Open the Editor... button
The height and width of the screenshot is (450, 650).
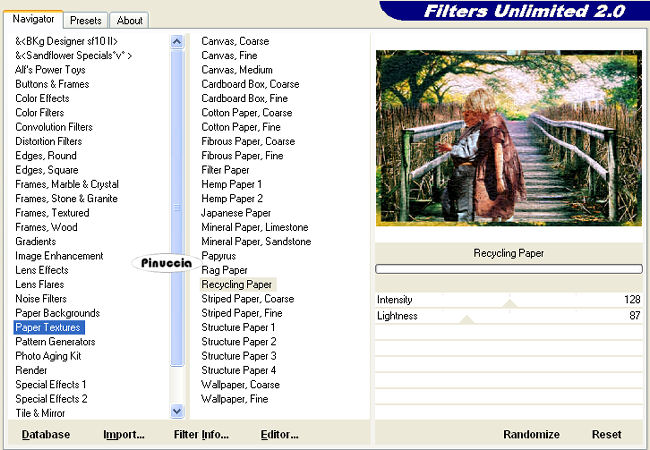tap(279, 434)
